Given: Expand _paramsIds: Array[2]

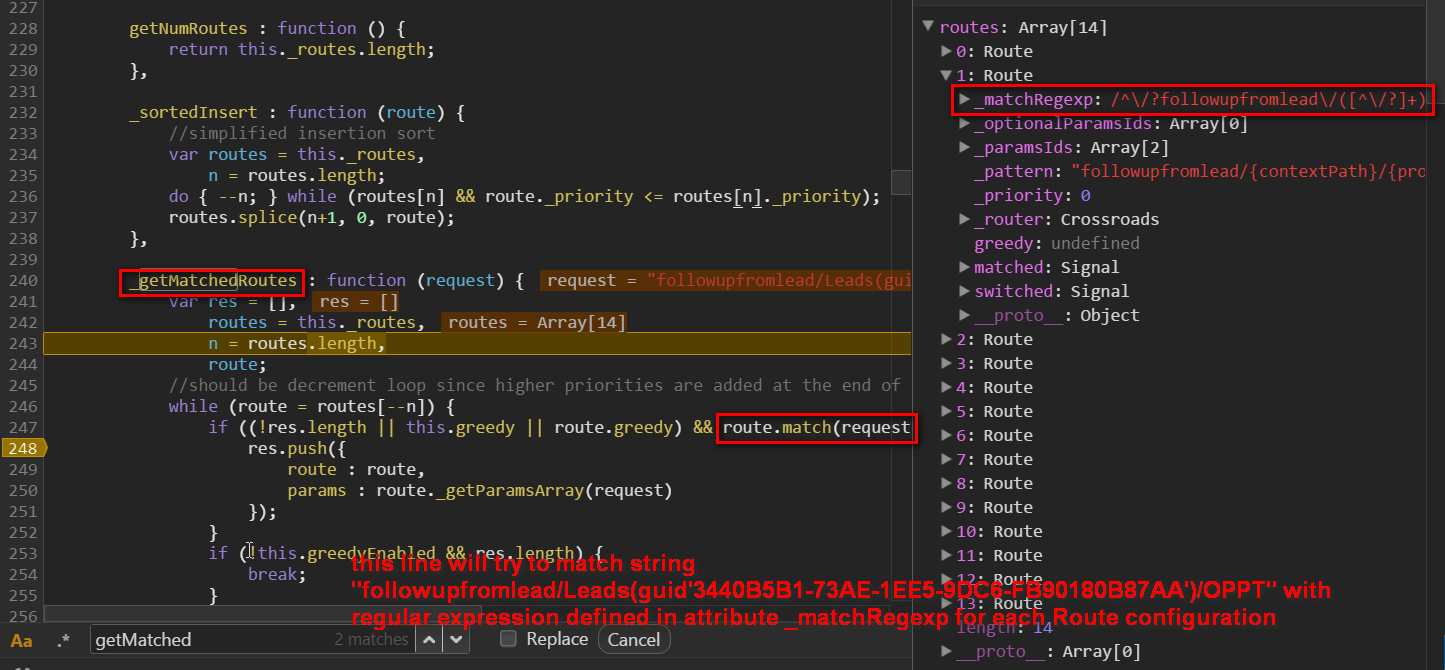Looking at the screenshot, I should point(965,148).
